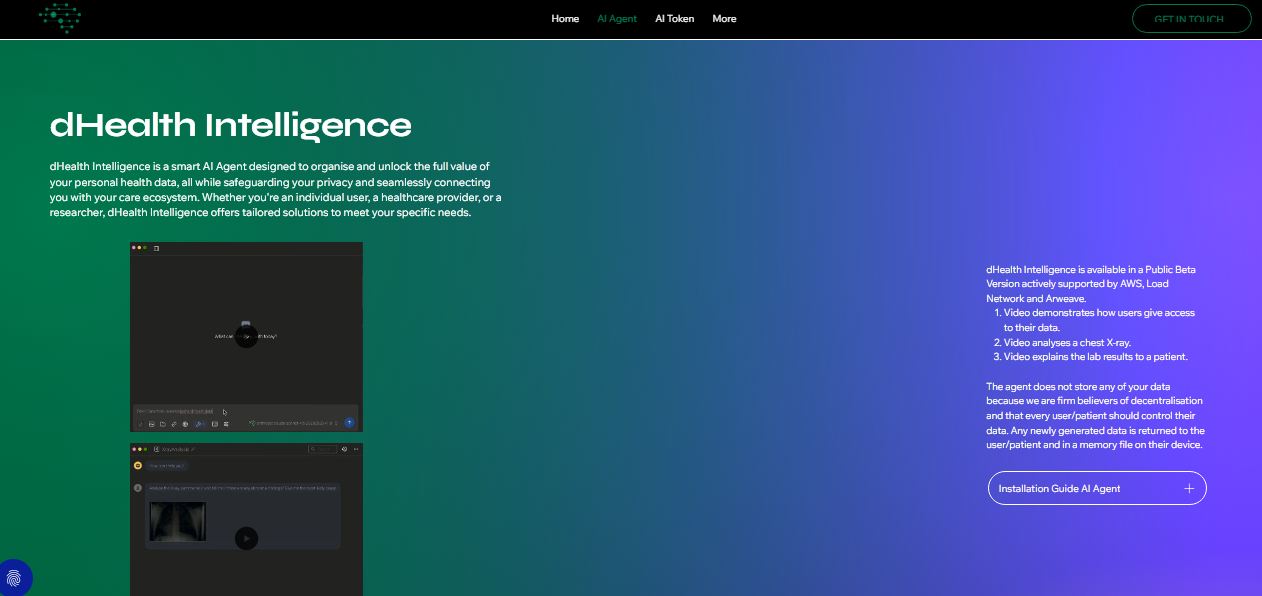The width and height of the screenshot is (1262, 596).
Task: Open the Claude model selector in the chat input
Action: tap(294, 423)
